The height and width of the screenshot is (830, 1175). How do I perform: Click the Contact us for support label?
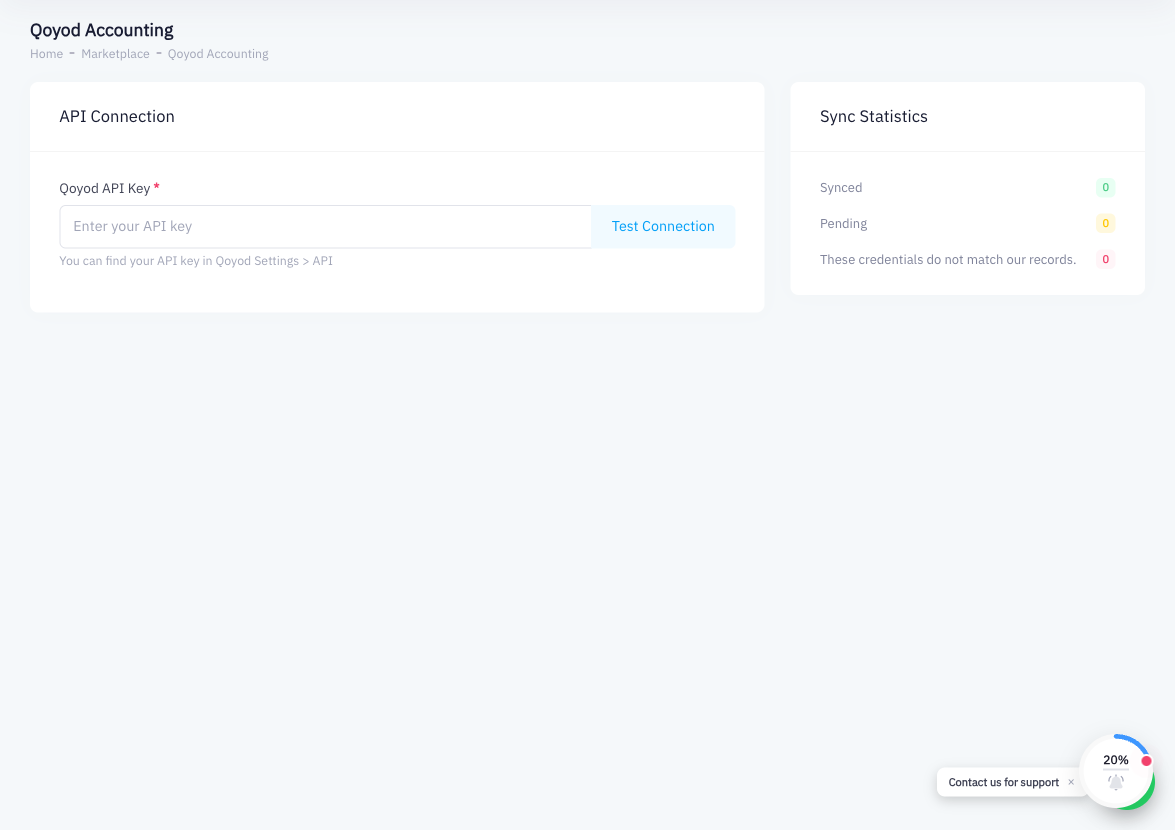pos(1003,782)
